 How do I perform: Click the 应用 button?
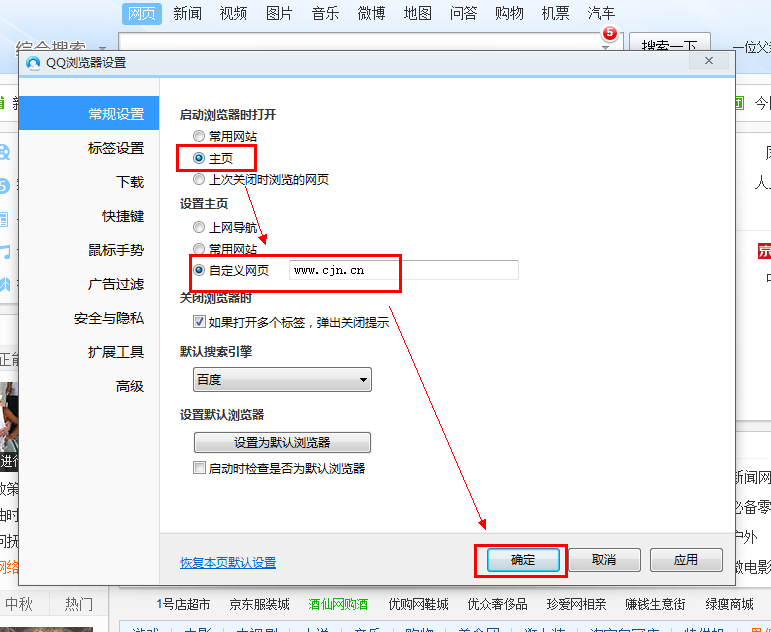click(686, 560)
